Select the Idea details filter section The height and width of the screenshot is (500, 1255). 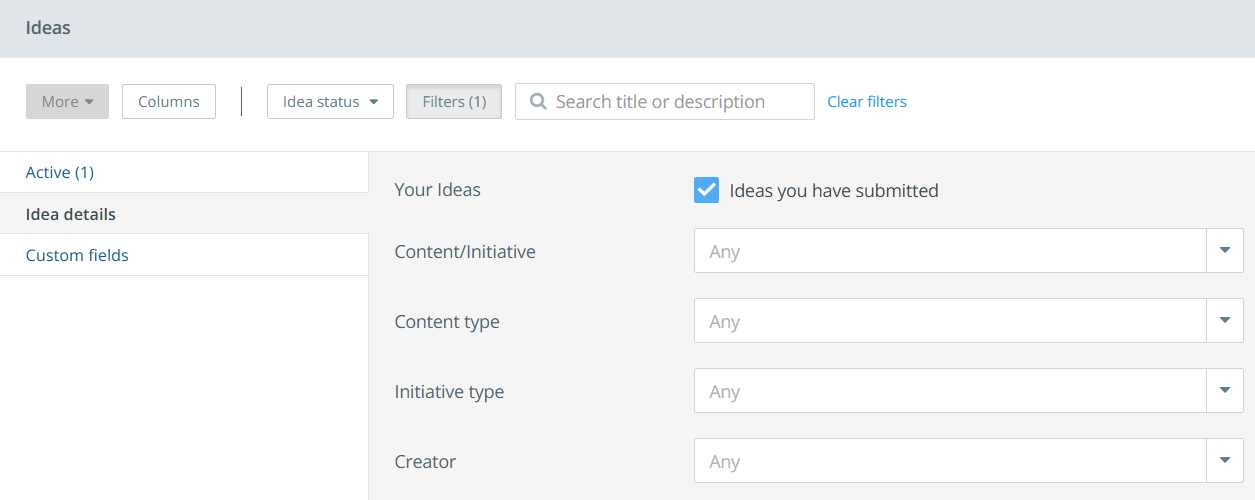click(x=71, y=214)
